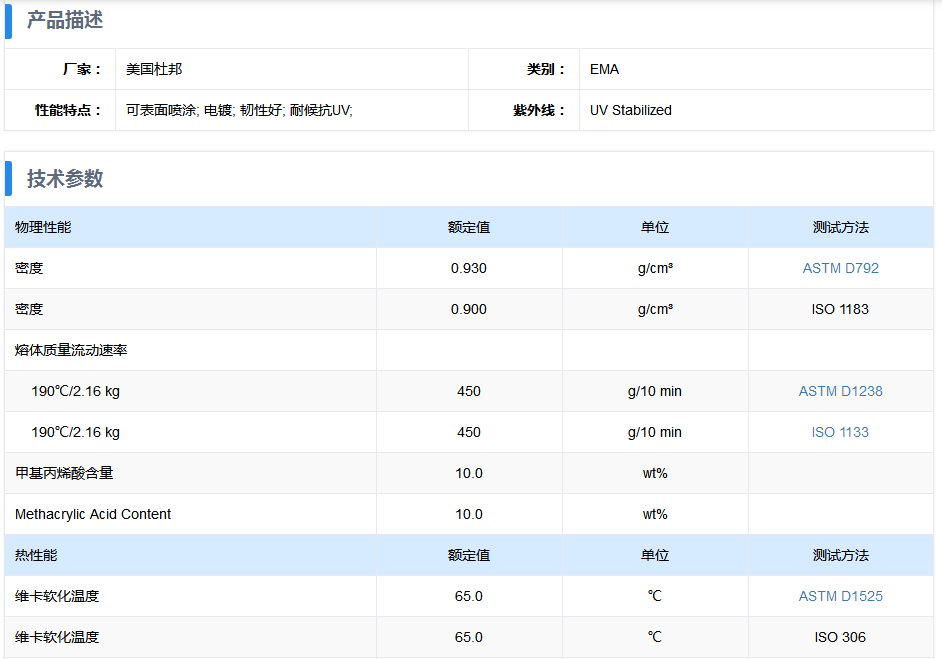Image resolution: width=942 pixels, height=659 pixels.
Task: Click the 紫外线 field label
Action: 539,110
